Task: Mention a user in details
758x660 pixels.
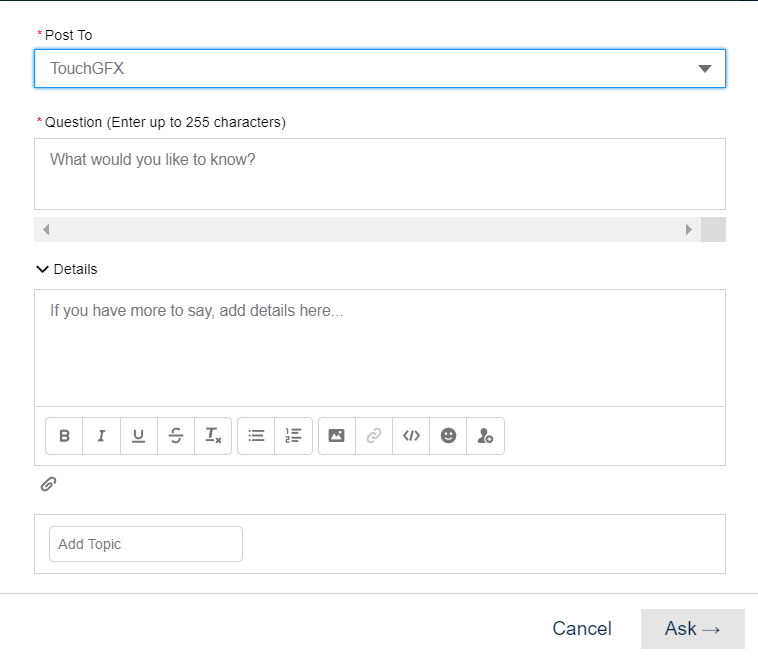Action: coord(485,436)
